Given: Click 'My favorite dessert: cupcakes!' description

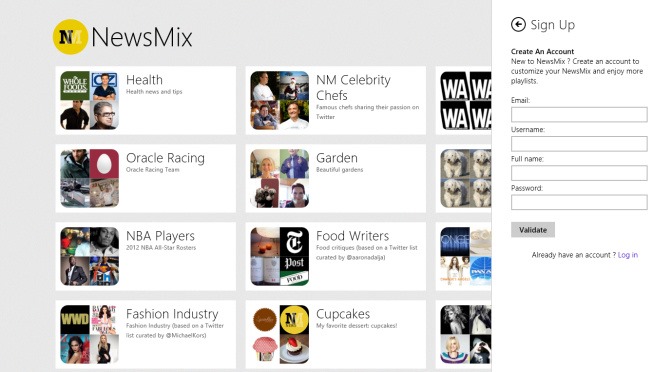Looking at the screenshot, I should (357, 326).
